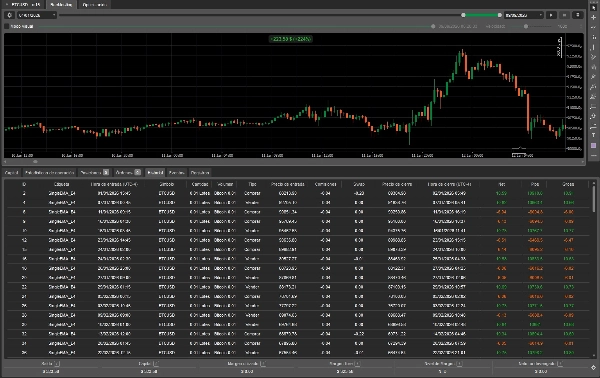The width and height of the screenshot is (600, 378).
Task: Open the purple drawing color swatch
Action: (593, 145)
